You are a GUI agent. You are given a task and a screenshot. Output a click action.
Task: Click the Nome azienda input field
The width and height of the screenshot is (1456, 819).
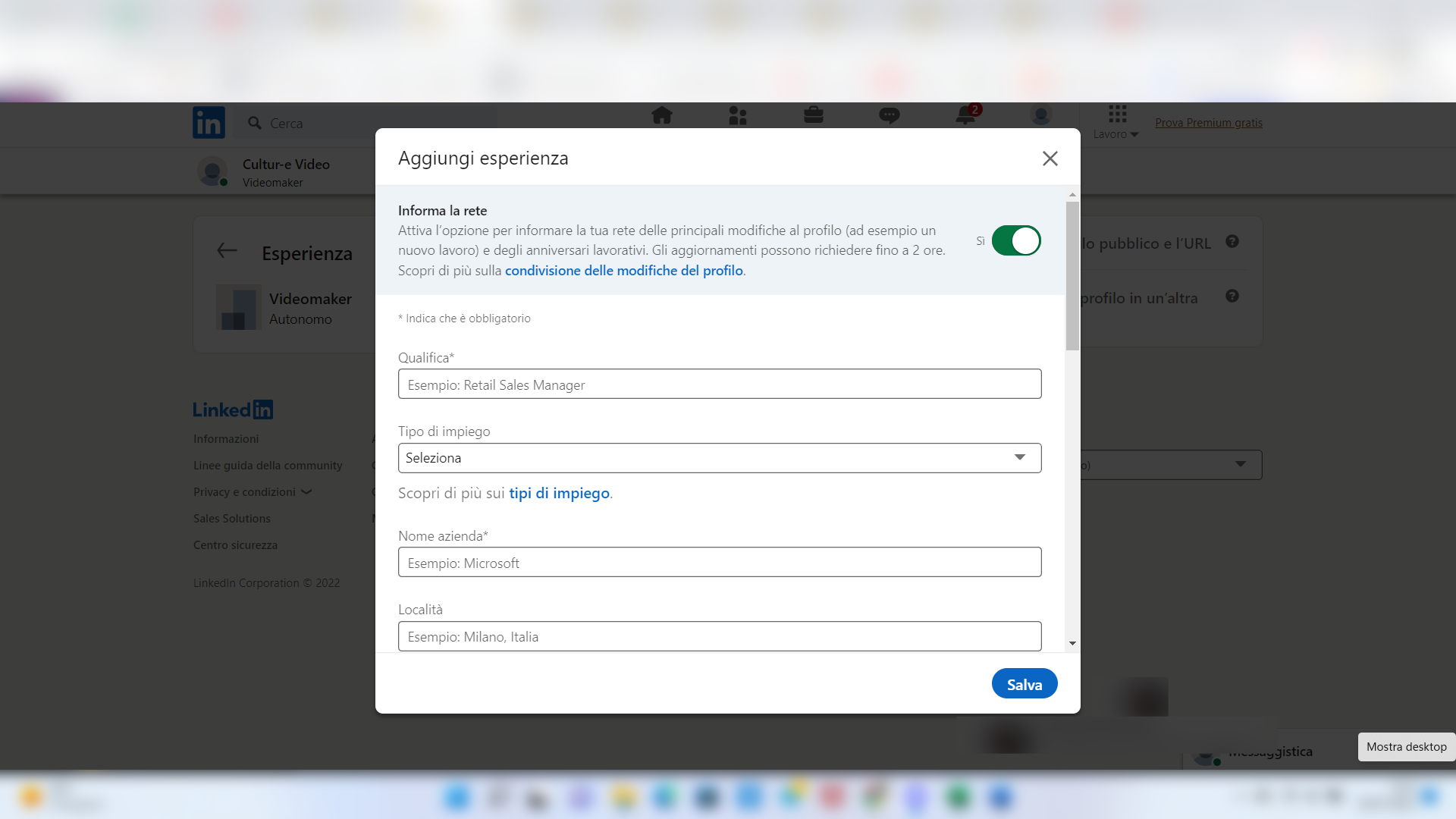(719, 563)
